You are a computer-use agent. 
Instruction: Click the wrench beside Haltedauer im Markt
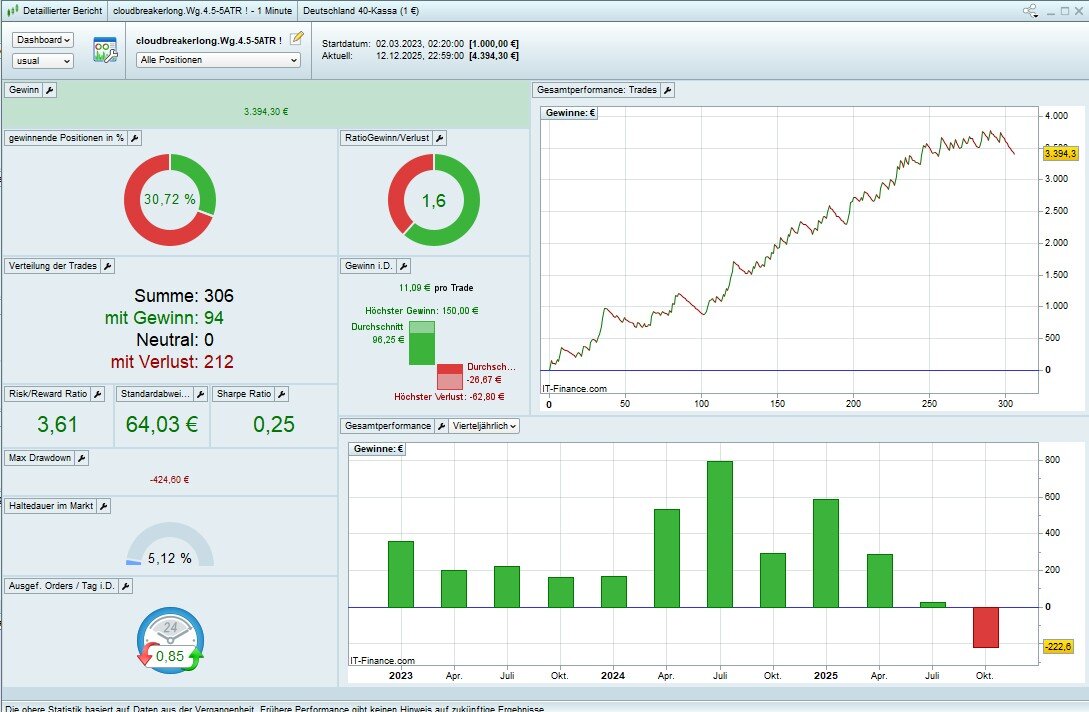point(103,506)
